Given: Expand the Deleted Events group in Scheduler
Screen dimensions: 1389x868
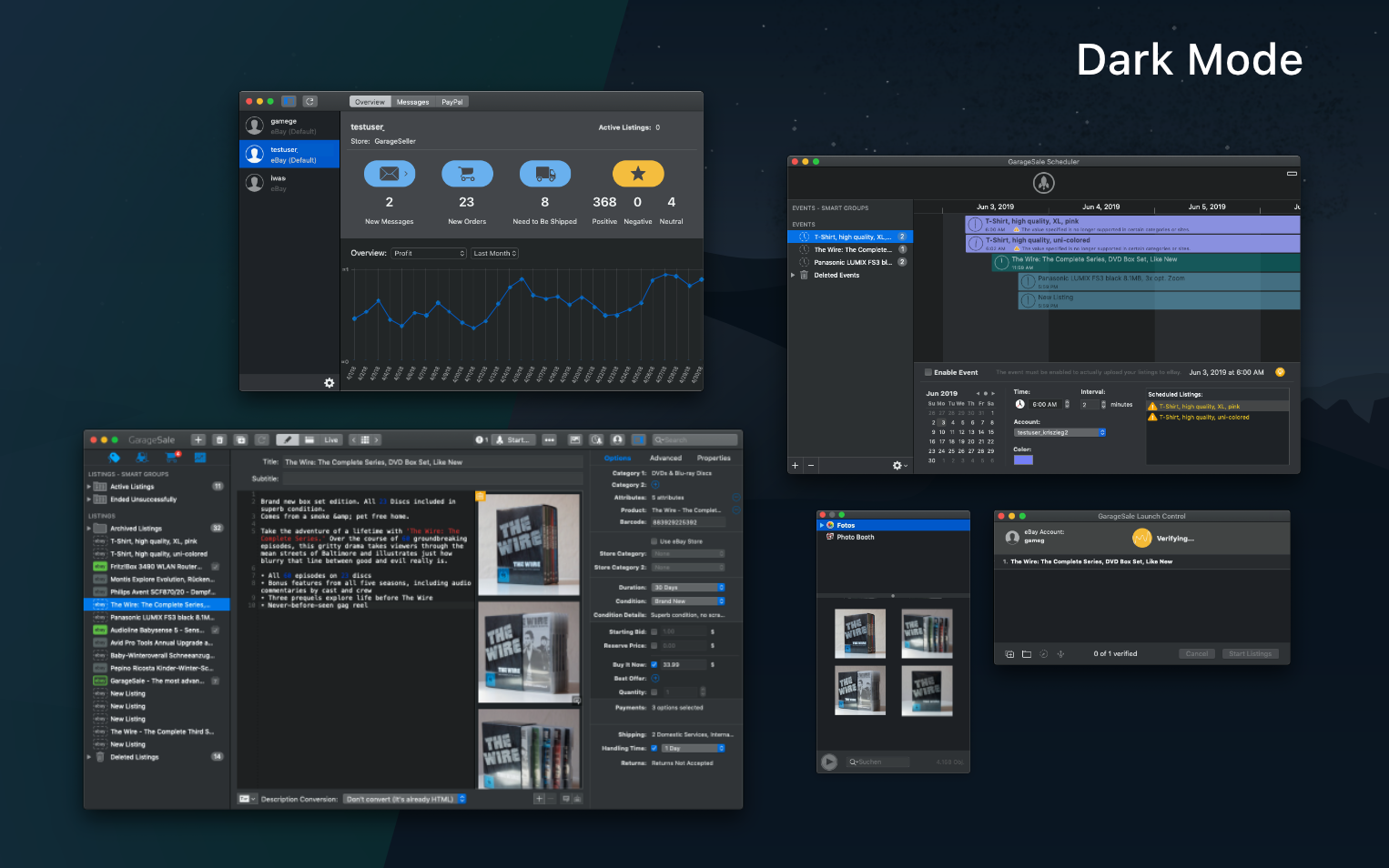Looking at the screenshot, I should [x=793, y=275].
